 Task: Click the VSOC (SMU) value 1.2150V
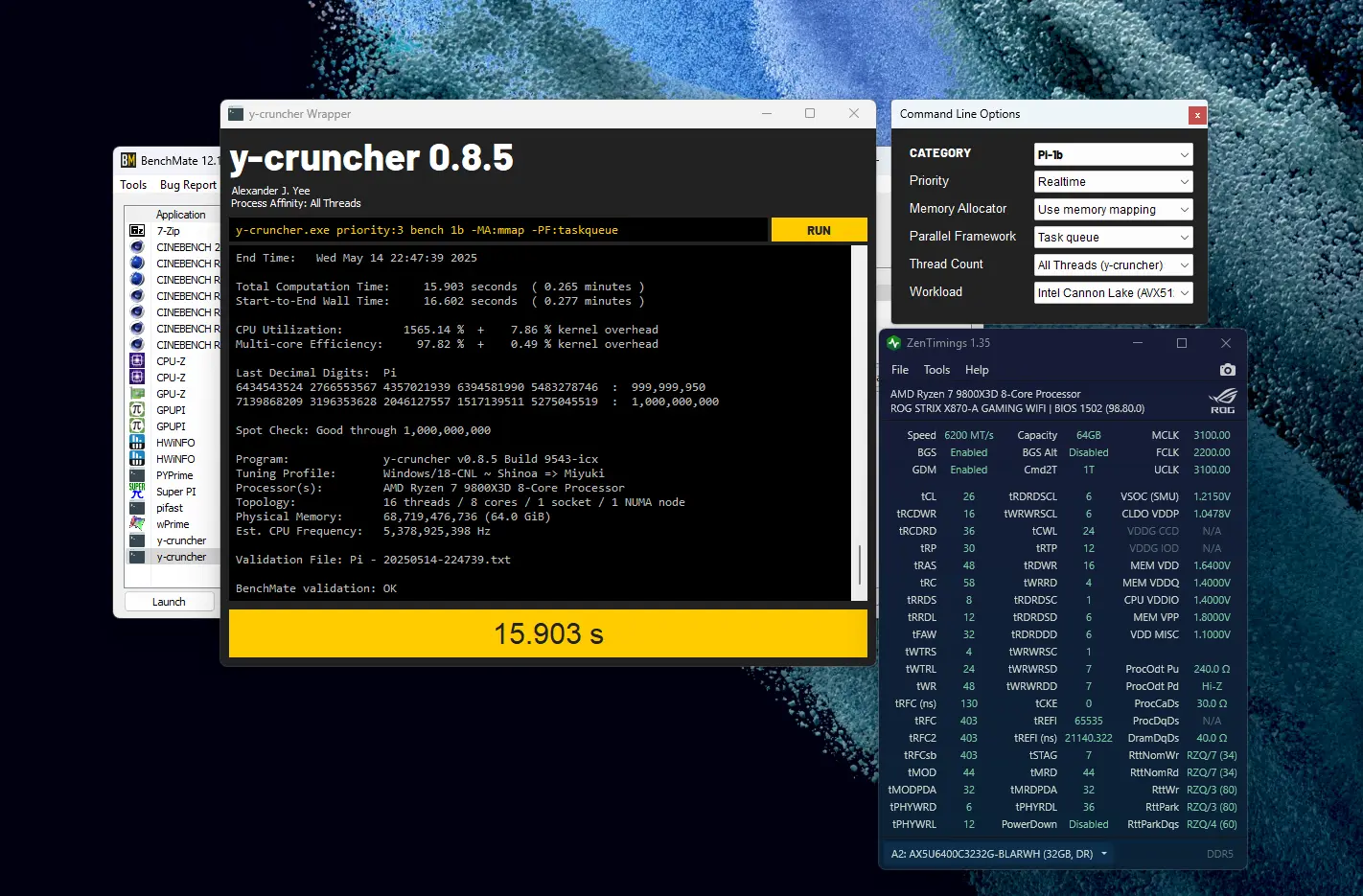pos(1212,496)
